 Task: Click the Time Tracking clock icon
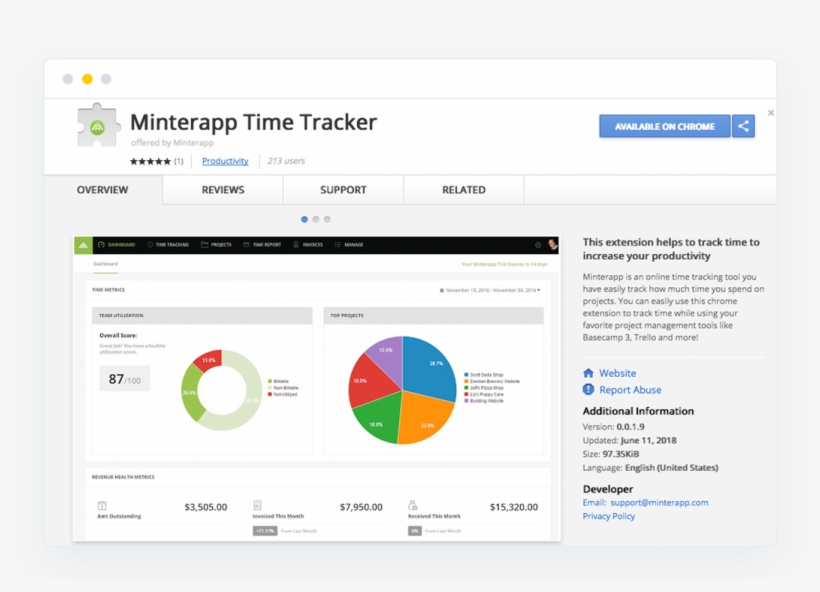pos(150,245)
